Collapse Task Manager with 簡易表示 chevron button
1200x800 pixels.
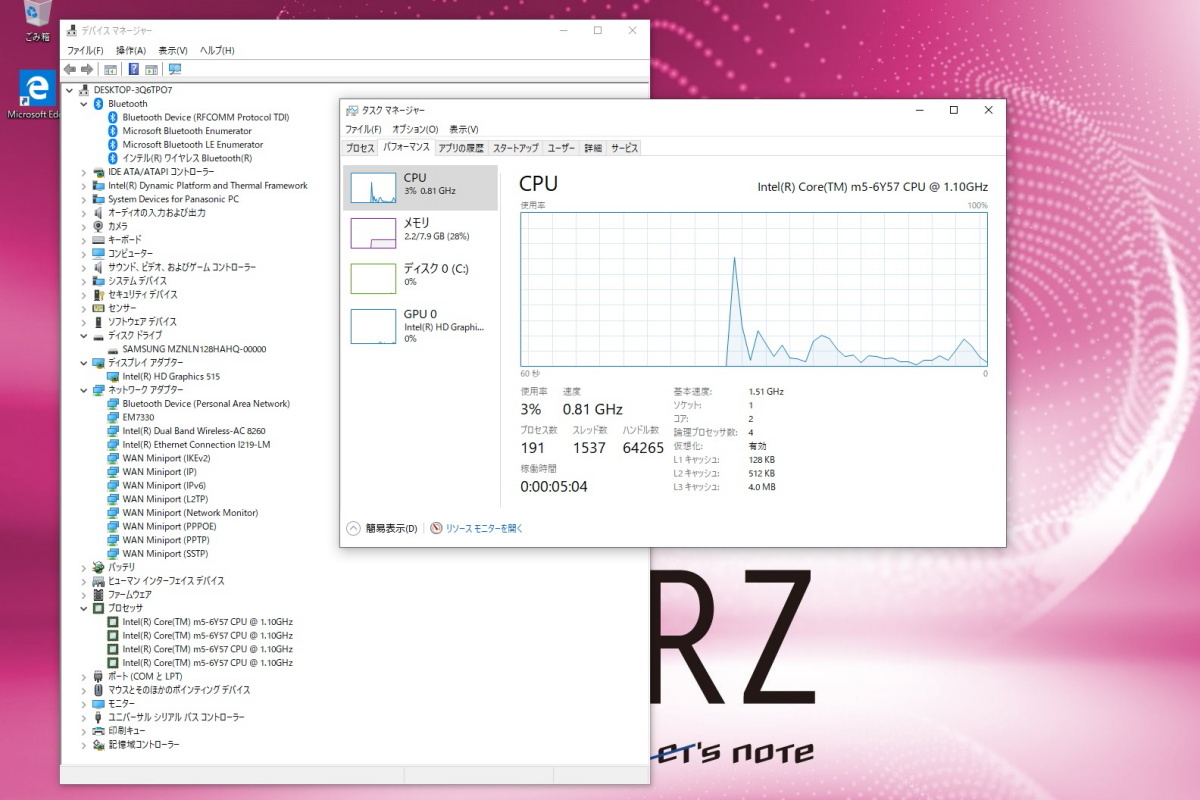[353, 528]
